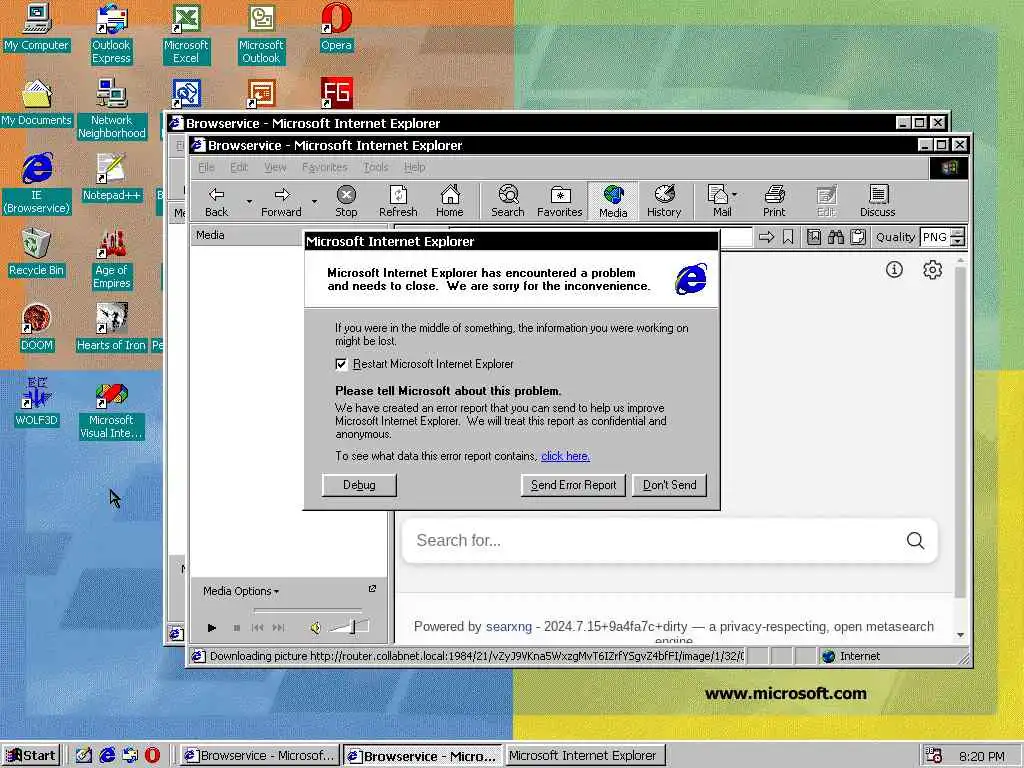Go to Home via toolbar icon

449,200
